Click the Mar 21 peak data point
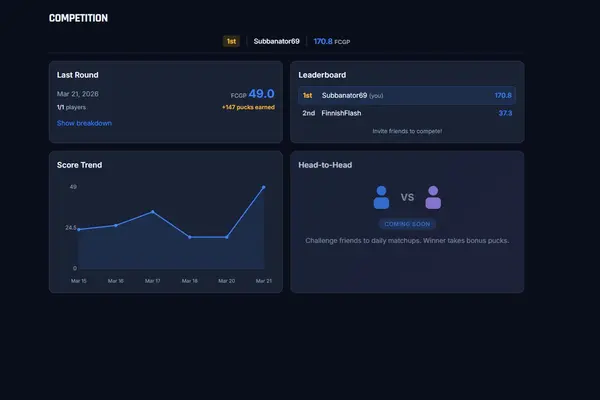The width and height of the screenshot is (600, 400). pos(264,187)
